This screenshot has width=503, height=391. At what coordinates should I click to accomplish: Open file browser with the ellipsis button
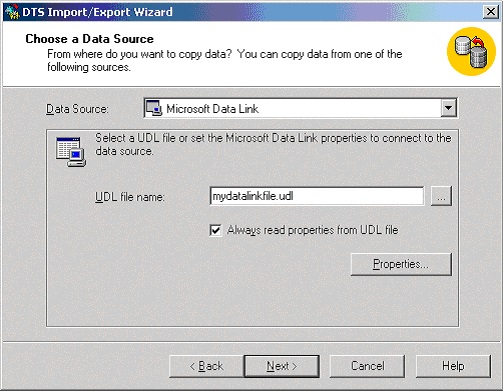441,196
